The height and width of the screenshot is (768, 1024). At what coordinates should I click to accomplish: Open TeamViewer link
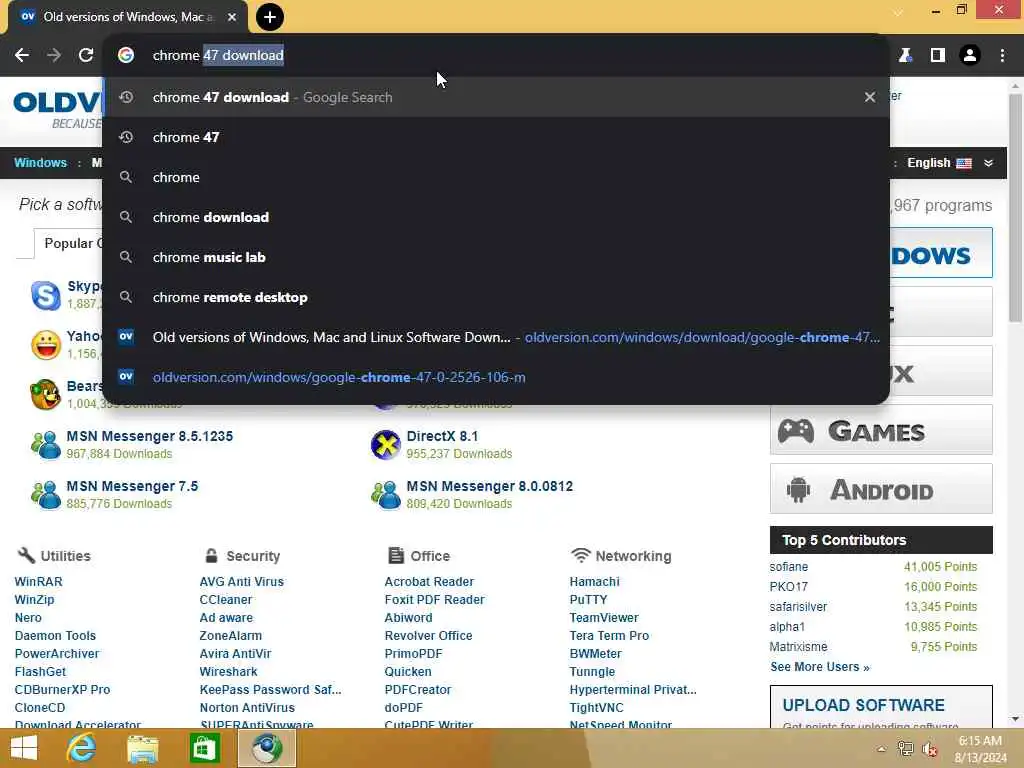pos(604,617)
